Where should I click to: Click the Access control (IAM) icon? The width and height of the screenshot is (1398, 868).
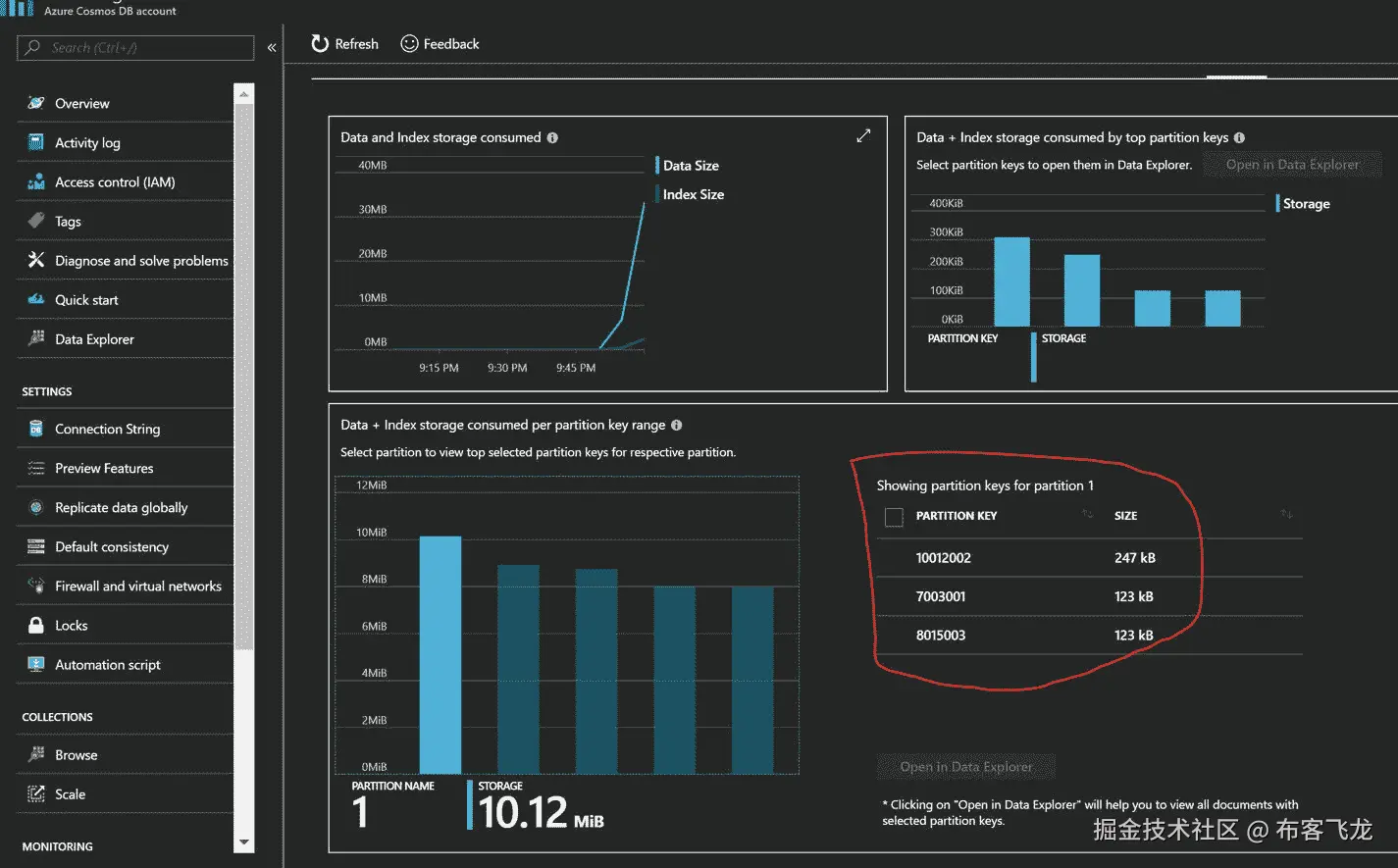click(36, 181)
